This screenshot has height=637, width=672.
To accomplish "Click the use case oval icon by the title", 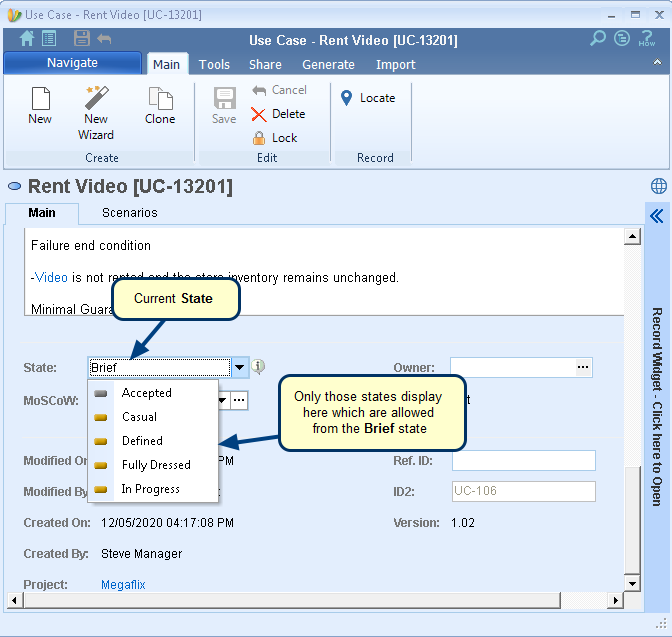I will (x=15, y=186).
